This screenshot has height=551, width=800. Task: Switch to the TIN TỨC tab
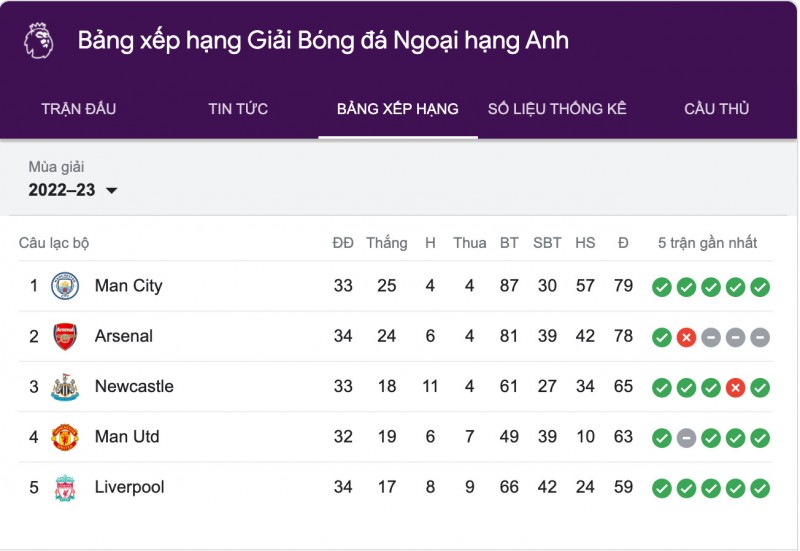(x=238, y=109)
